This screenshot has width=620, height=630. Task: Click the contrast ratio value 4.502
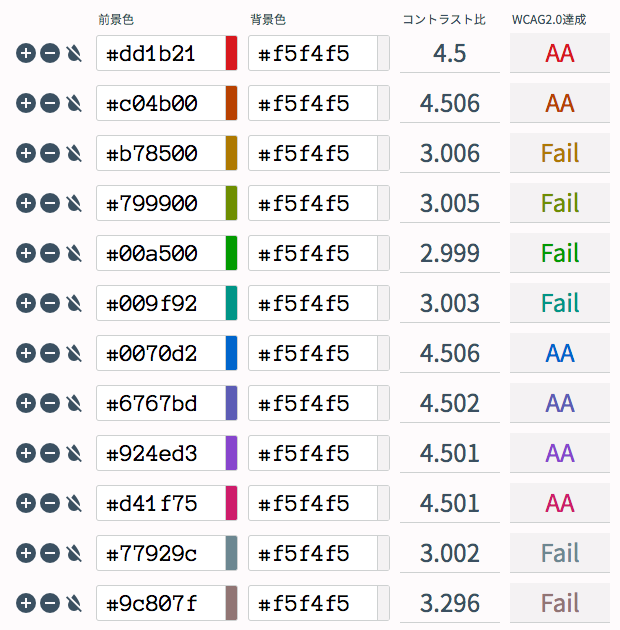(x=450, y=403)
